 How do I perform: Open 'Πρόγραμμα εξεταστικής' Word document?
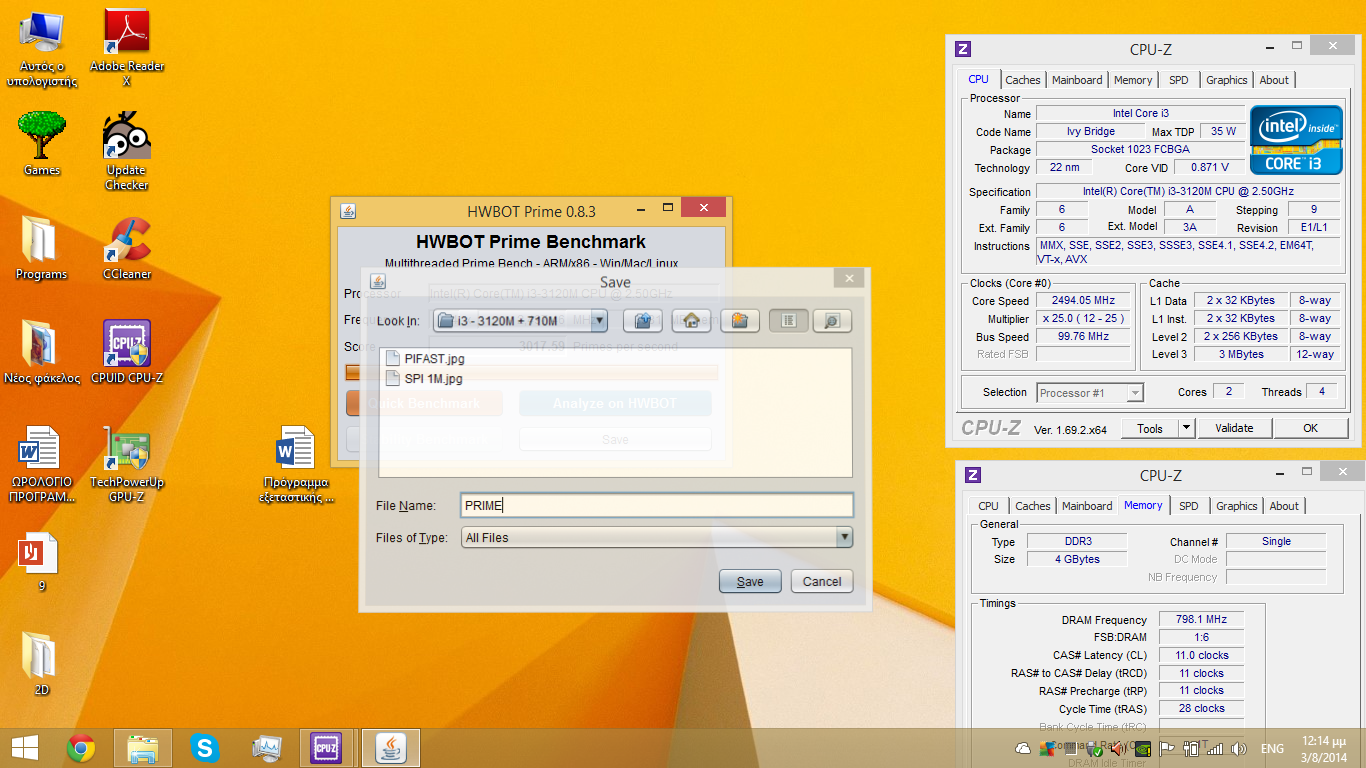pos(296,464)
